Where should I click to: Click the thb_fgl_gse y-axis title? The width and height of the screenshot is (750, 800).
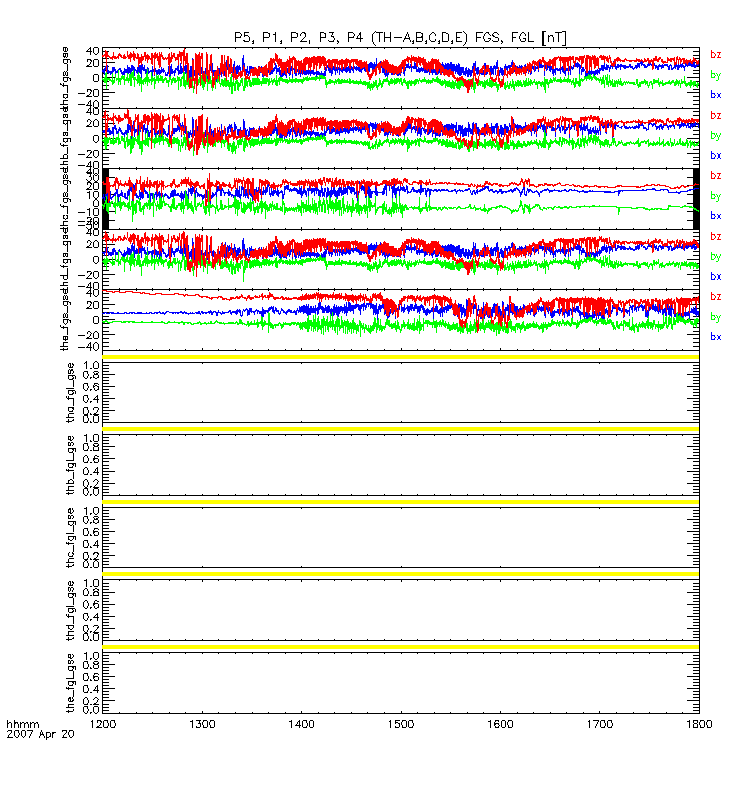click(x=70, y=465)
